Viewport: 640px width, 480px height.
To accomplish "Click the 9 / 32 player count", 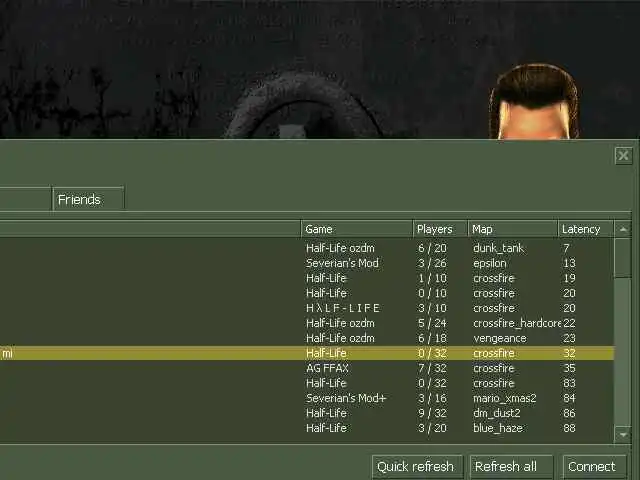I will pyautogui.click(x=432, y=413).
